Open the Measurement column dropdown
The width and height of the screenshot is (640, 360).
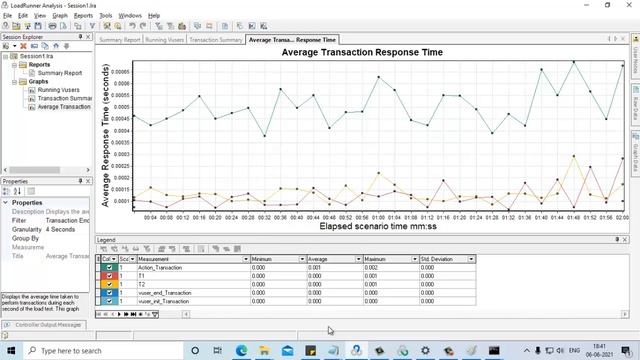[x=246, y=259]
